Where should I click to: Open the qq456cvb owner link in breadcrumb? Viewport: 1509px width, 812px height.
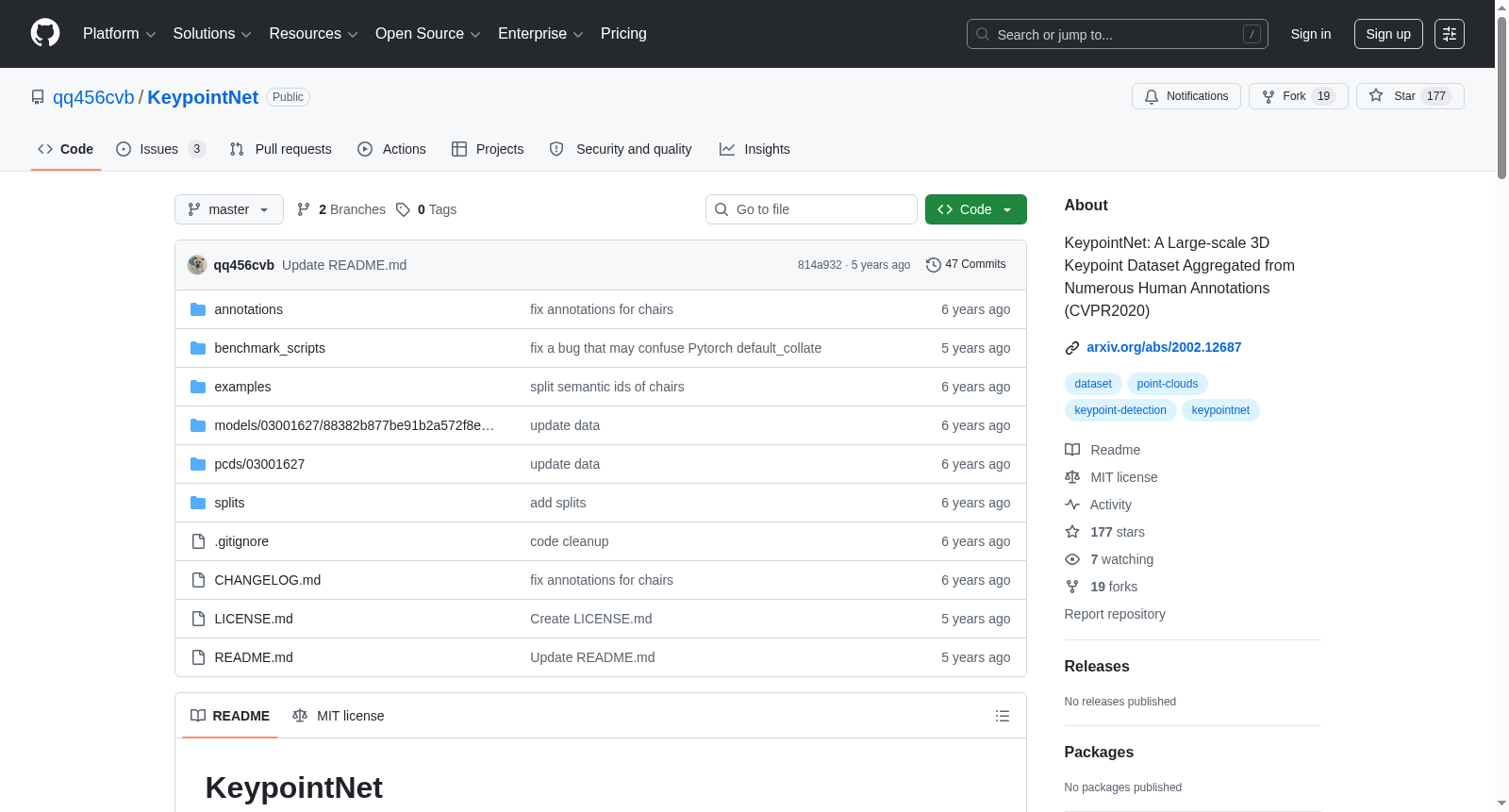click(93, 97)
